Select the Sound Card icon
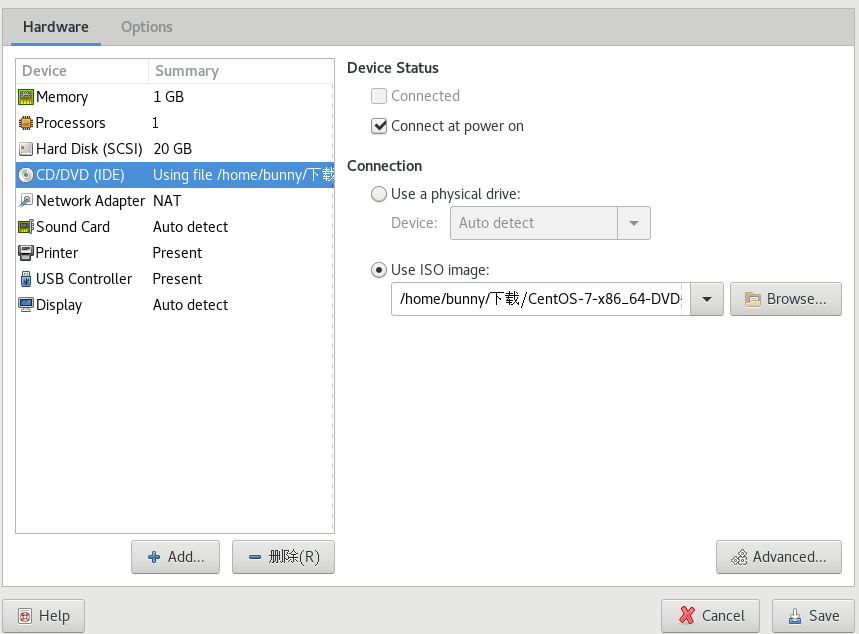This screenshot has height=634, width=859. coord(26,227)
